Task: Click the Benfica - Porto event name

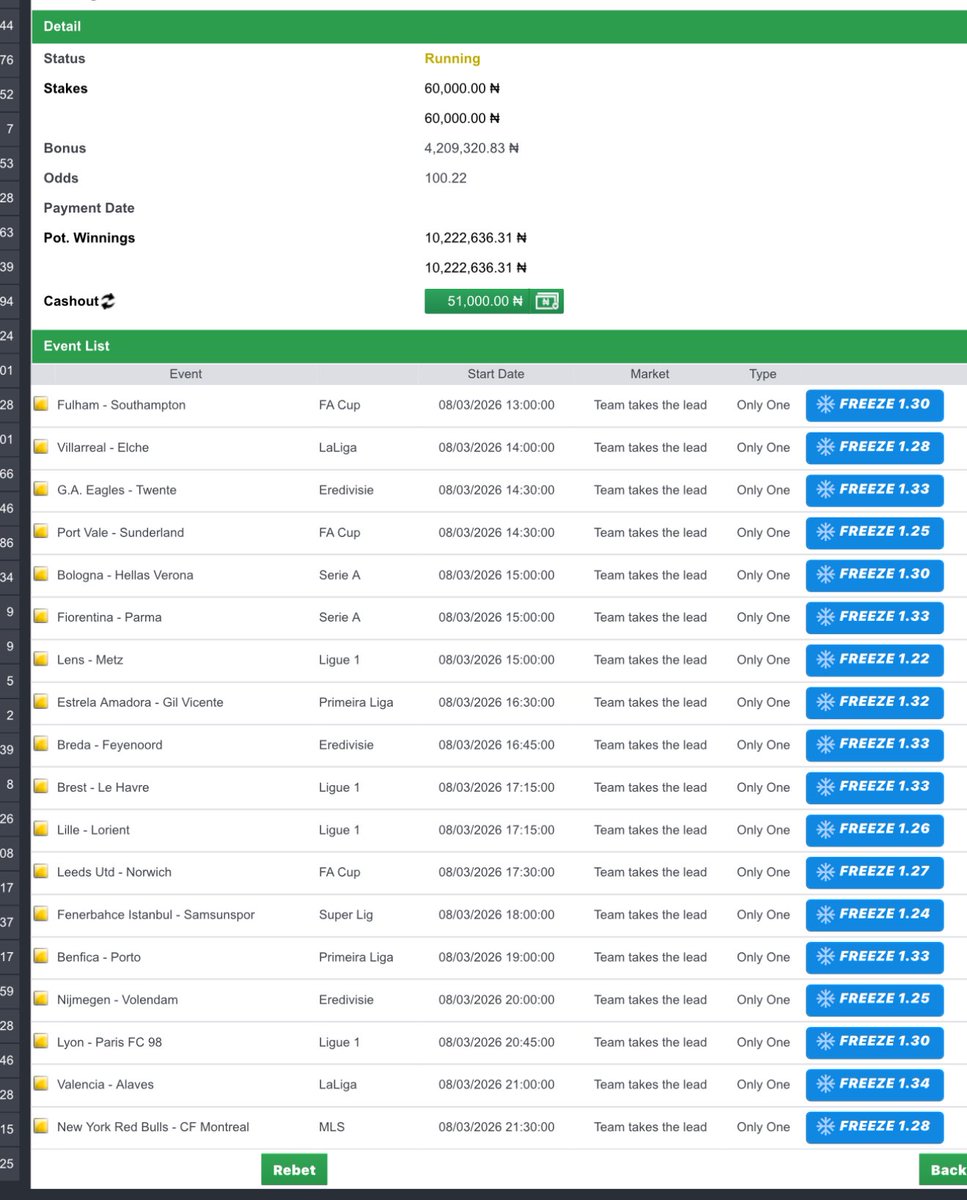Action: tap(99, 957)
